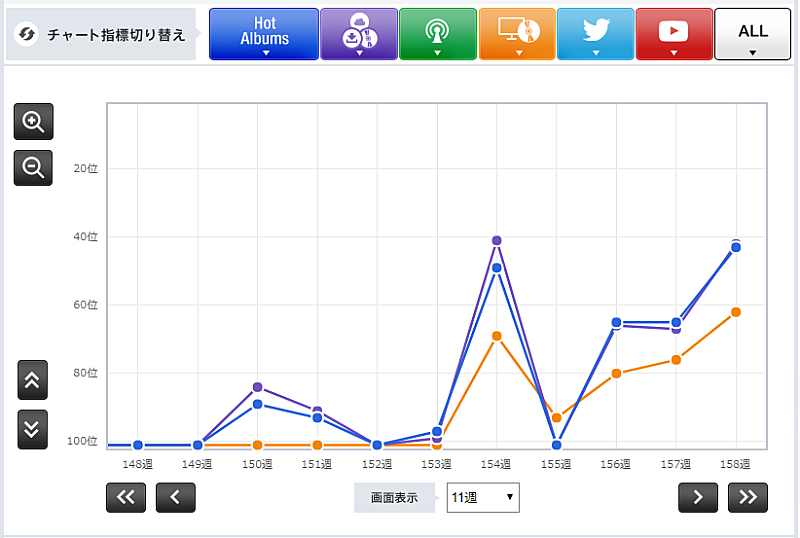Go back one week with left arrow
This screenshot has width=800, height=538.
(x=175, y=497)
